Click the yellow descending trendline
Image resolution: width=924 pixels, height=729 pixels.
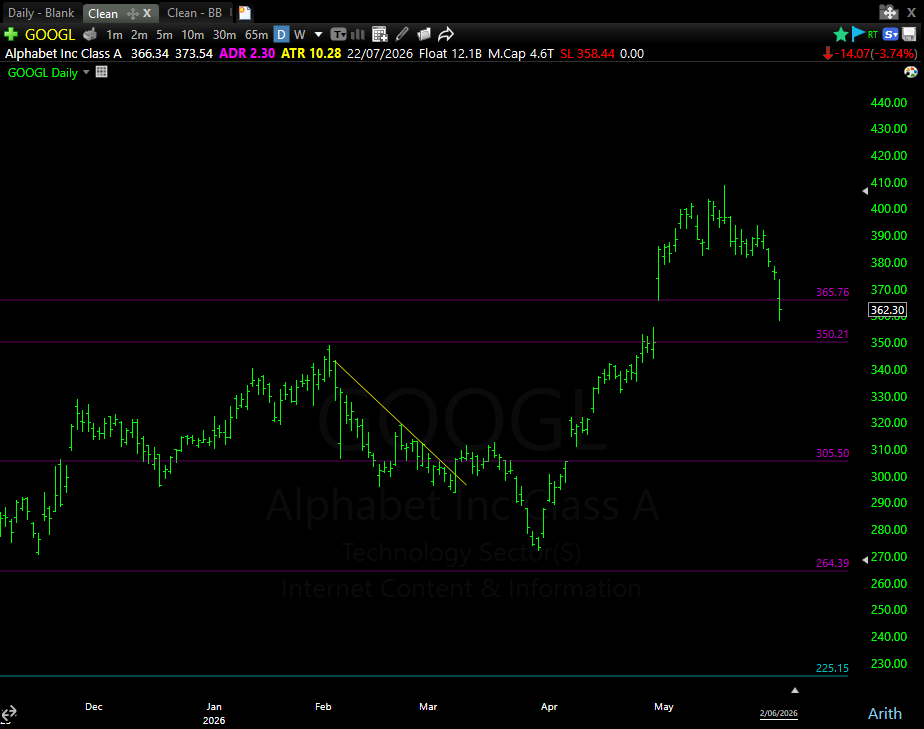[400, 423]
